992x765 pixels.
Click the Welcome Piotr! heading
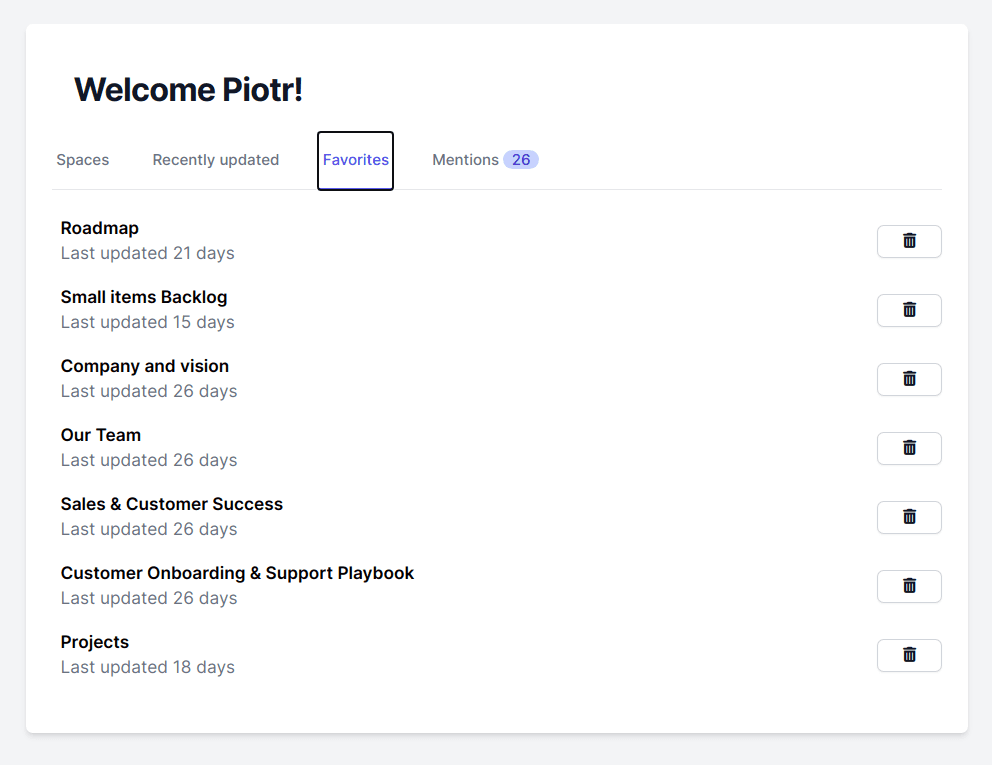[x=188, y=89]
